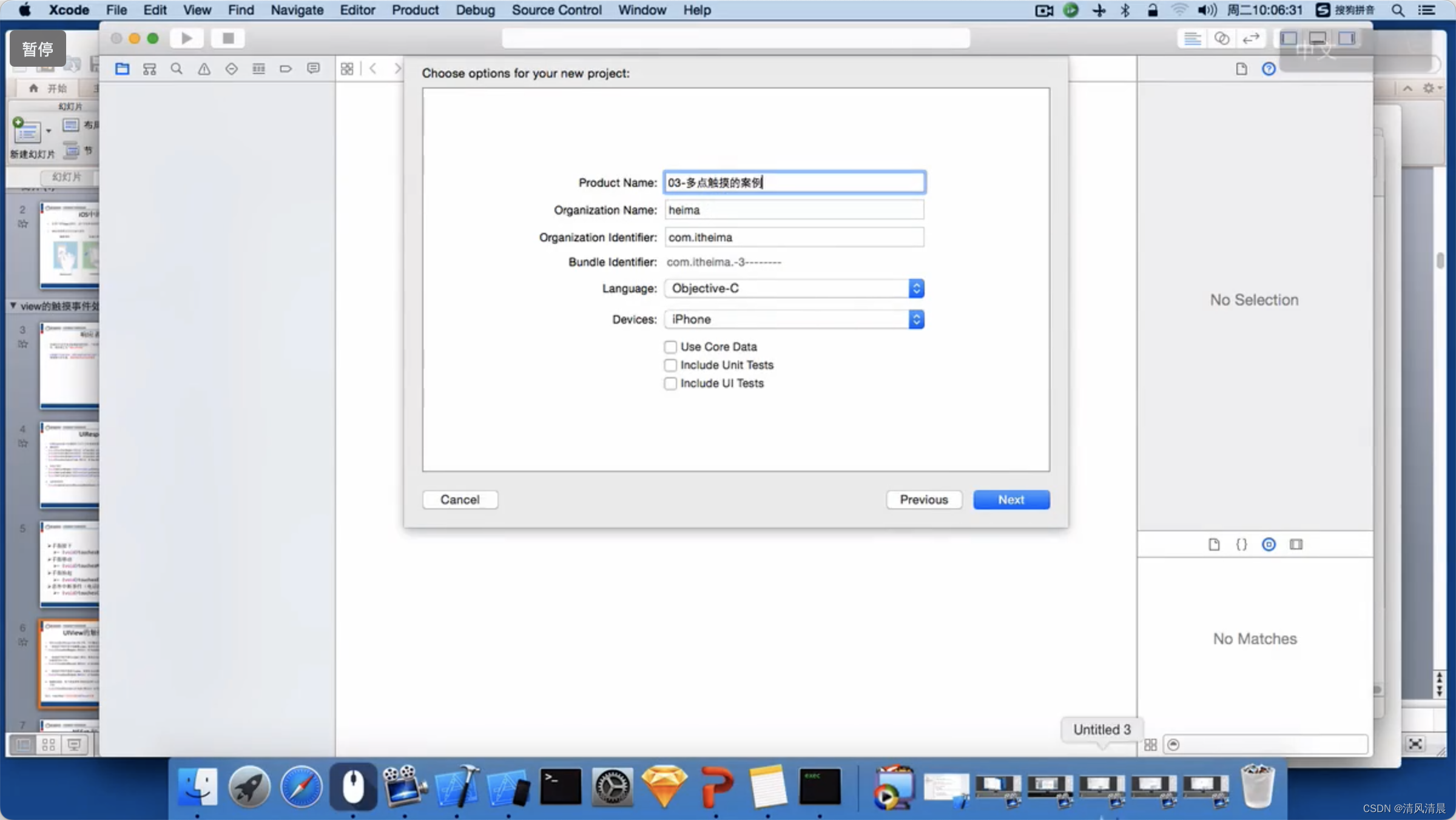Select the Object library circle icon
1456x820 pixels.
pyautogui.click(x=1269, y=544)
